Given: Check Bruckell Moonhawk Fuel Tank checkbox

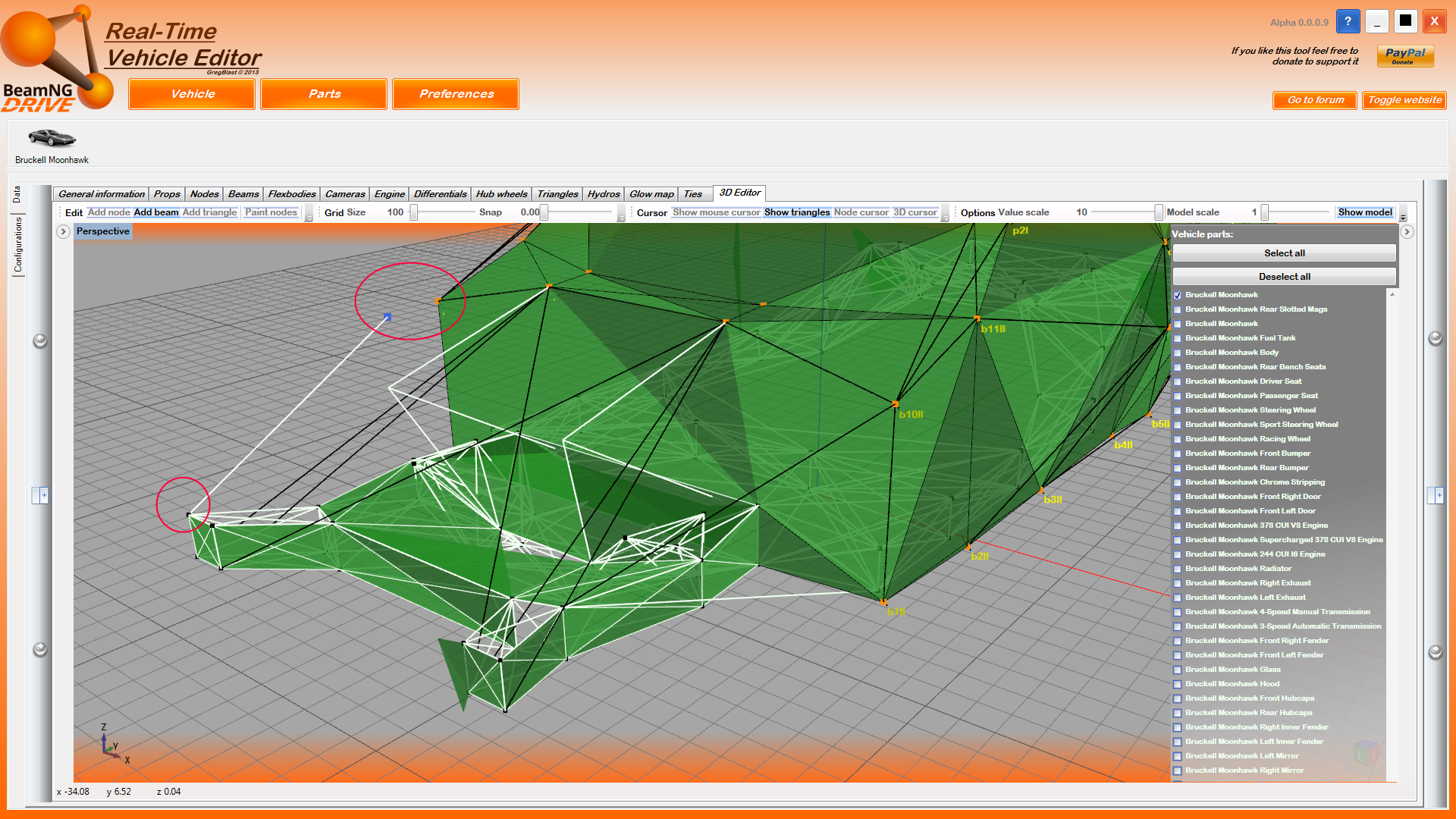Looking at the screenshot, I should [1178, 339].
